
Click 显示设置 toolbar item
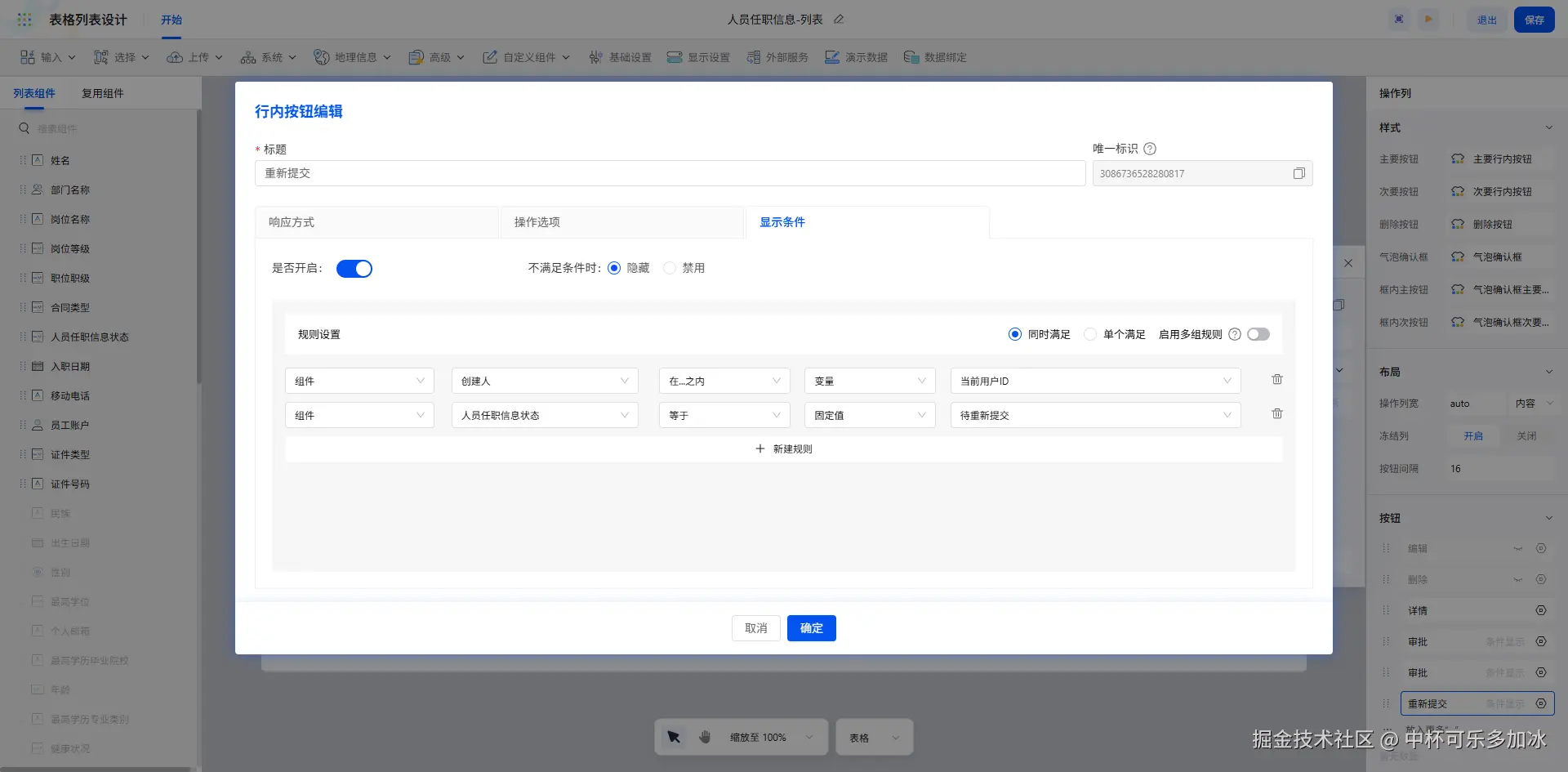coord(698,57)
